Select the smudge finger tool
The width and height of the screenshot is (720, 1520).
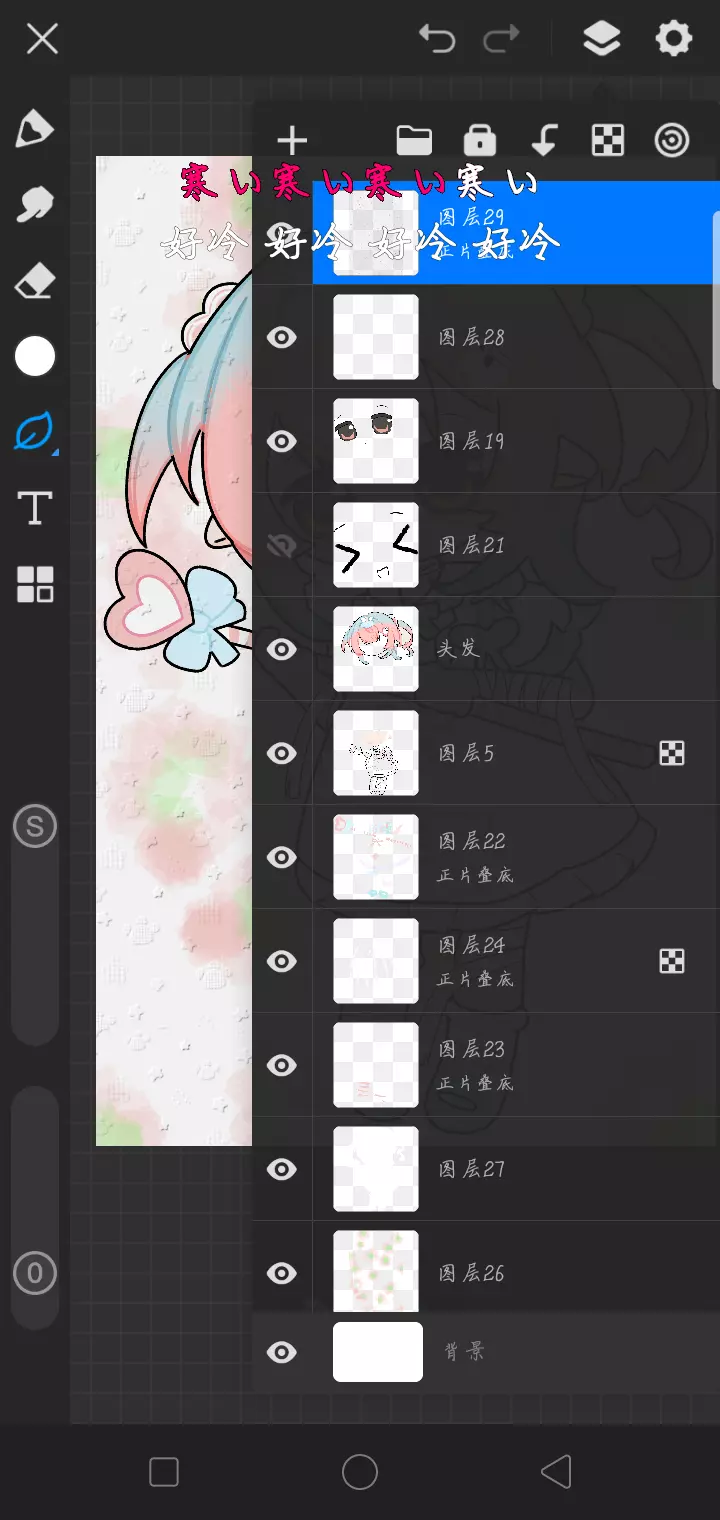click(34, 205)
